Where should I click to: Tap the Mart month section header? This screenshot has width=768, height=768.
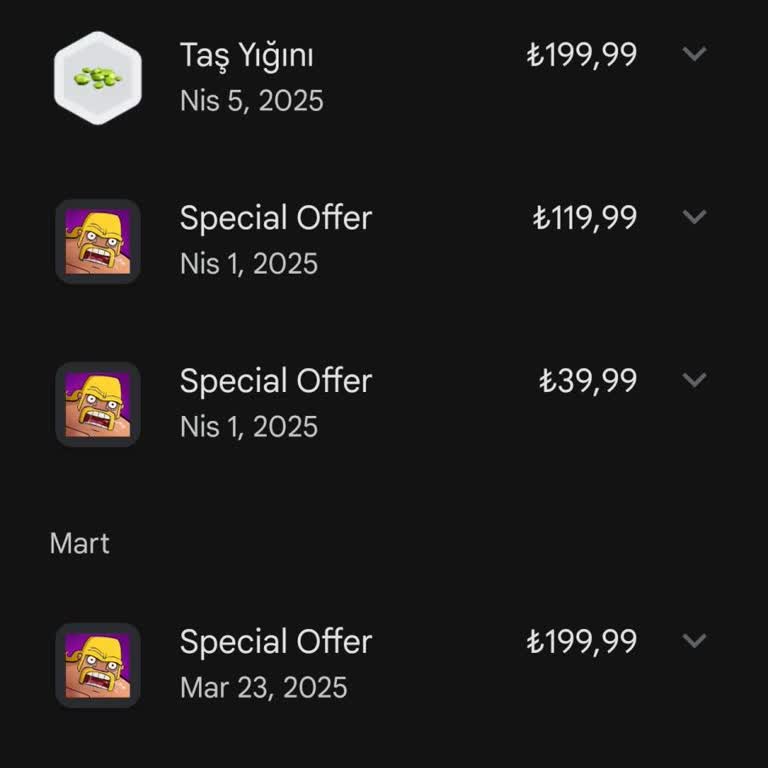pos(79,544)
